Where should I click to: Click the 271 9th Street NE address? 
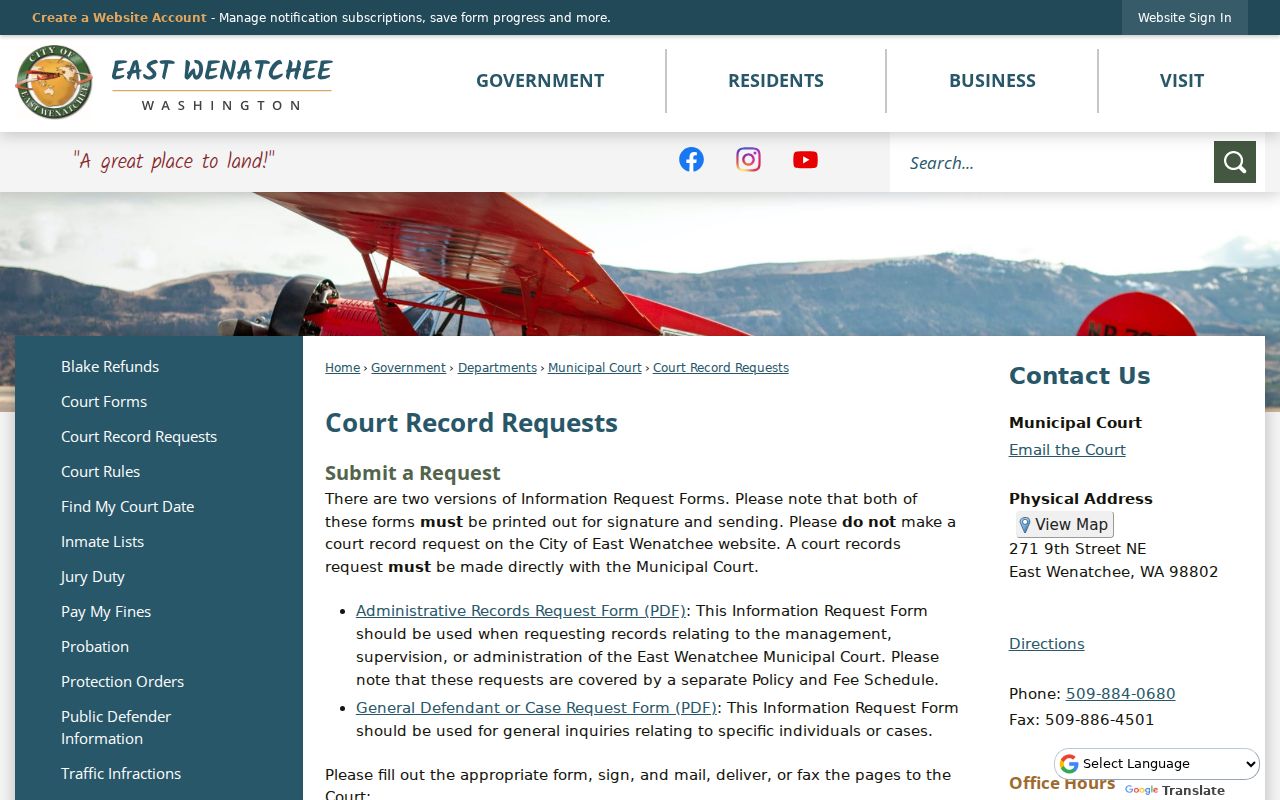(1077, 549)
